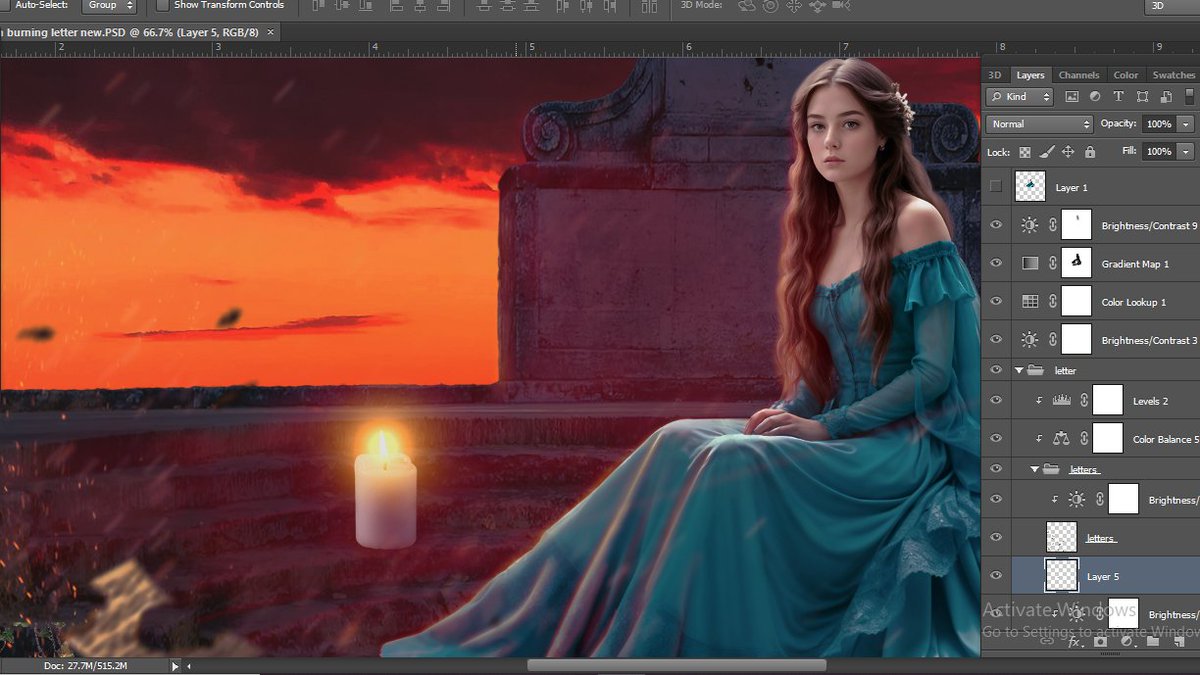Open the Fill slider dropdown arrow

tap(1186, 152)
